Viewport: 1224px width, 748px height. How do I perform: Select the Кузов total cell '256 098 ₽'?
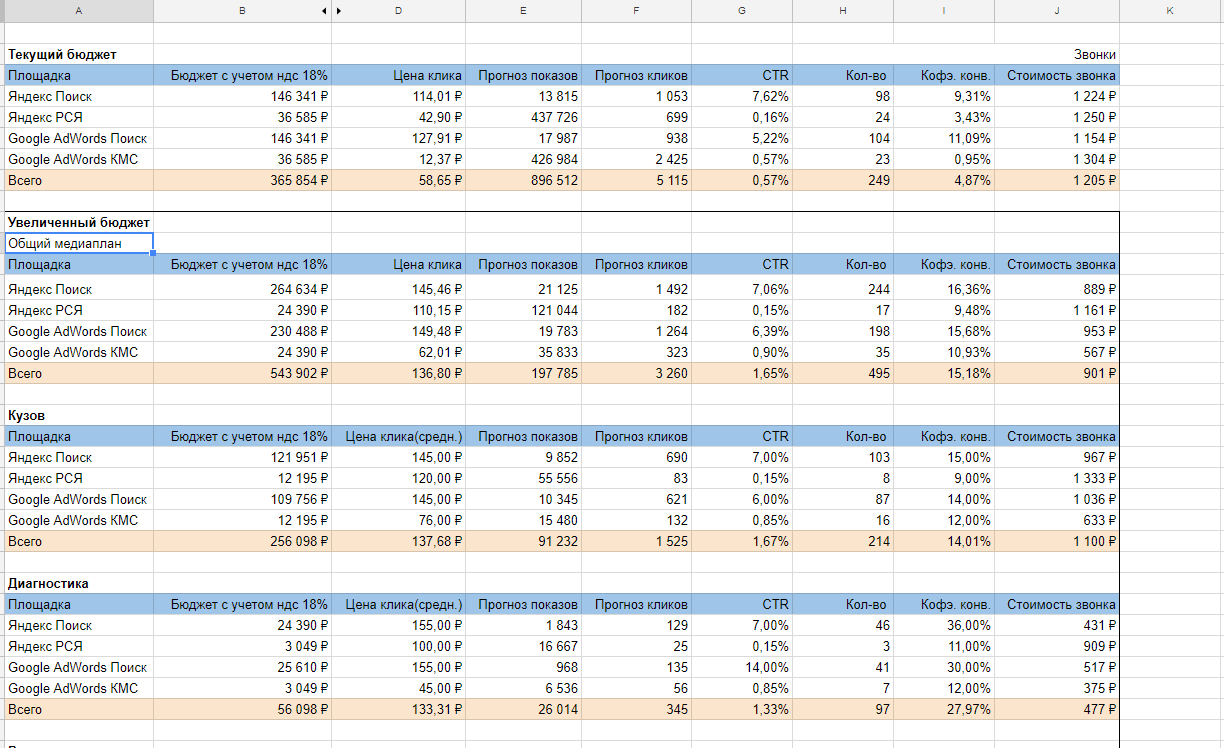(242, 541)
